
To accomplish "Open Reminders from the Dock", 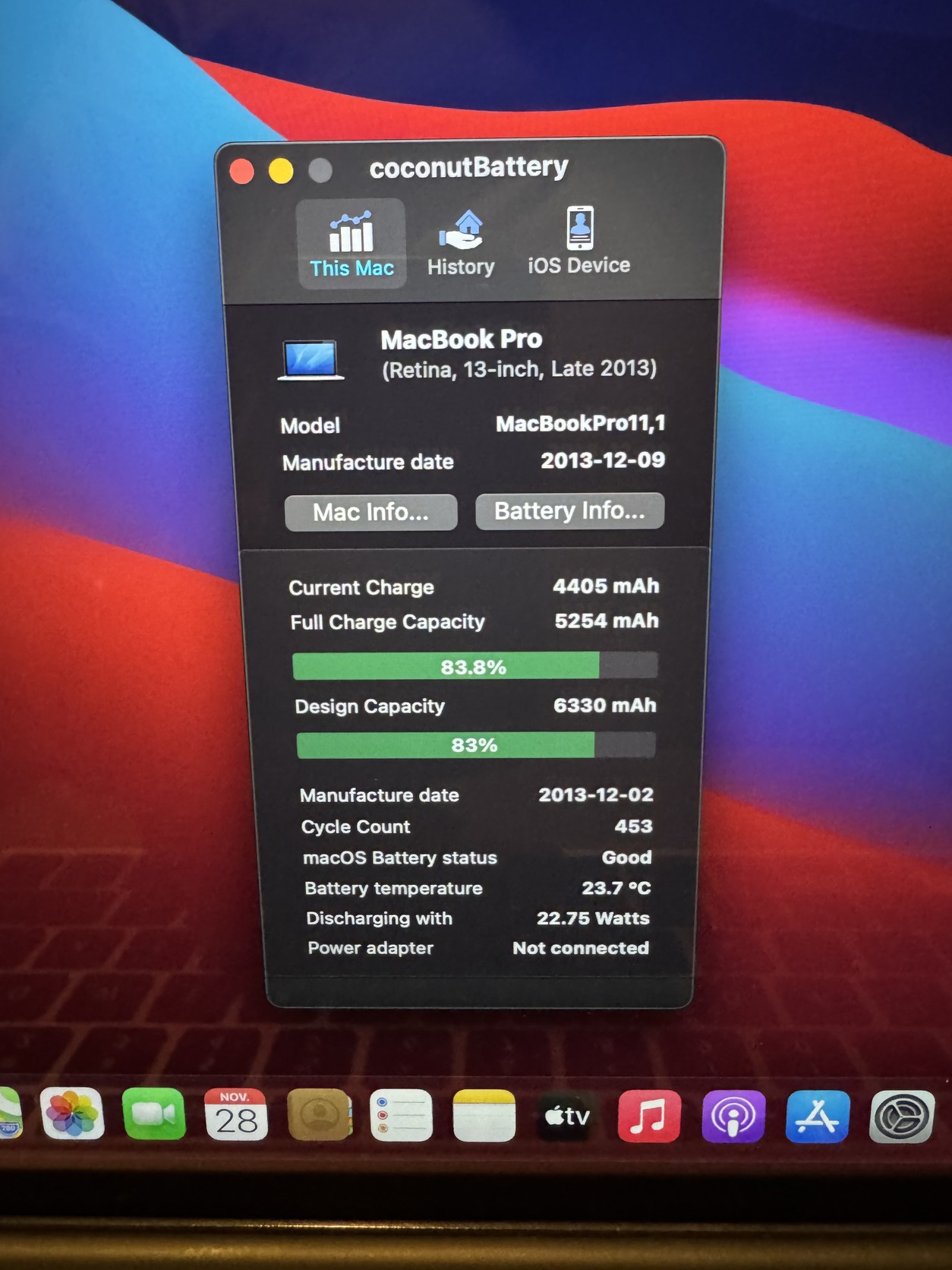I will 402,1116.
